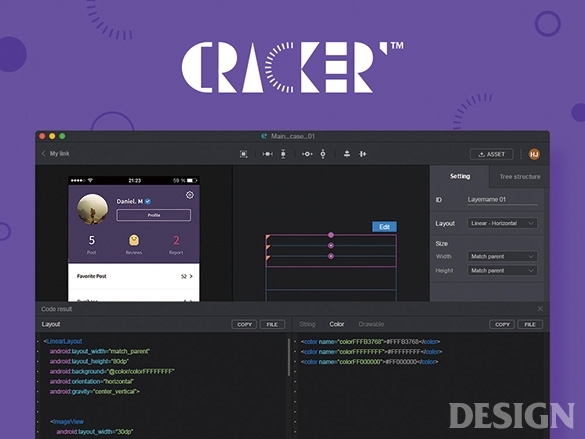
Task: Click the Daniel. M name
Action: coord(129,201)
